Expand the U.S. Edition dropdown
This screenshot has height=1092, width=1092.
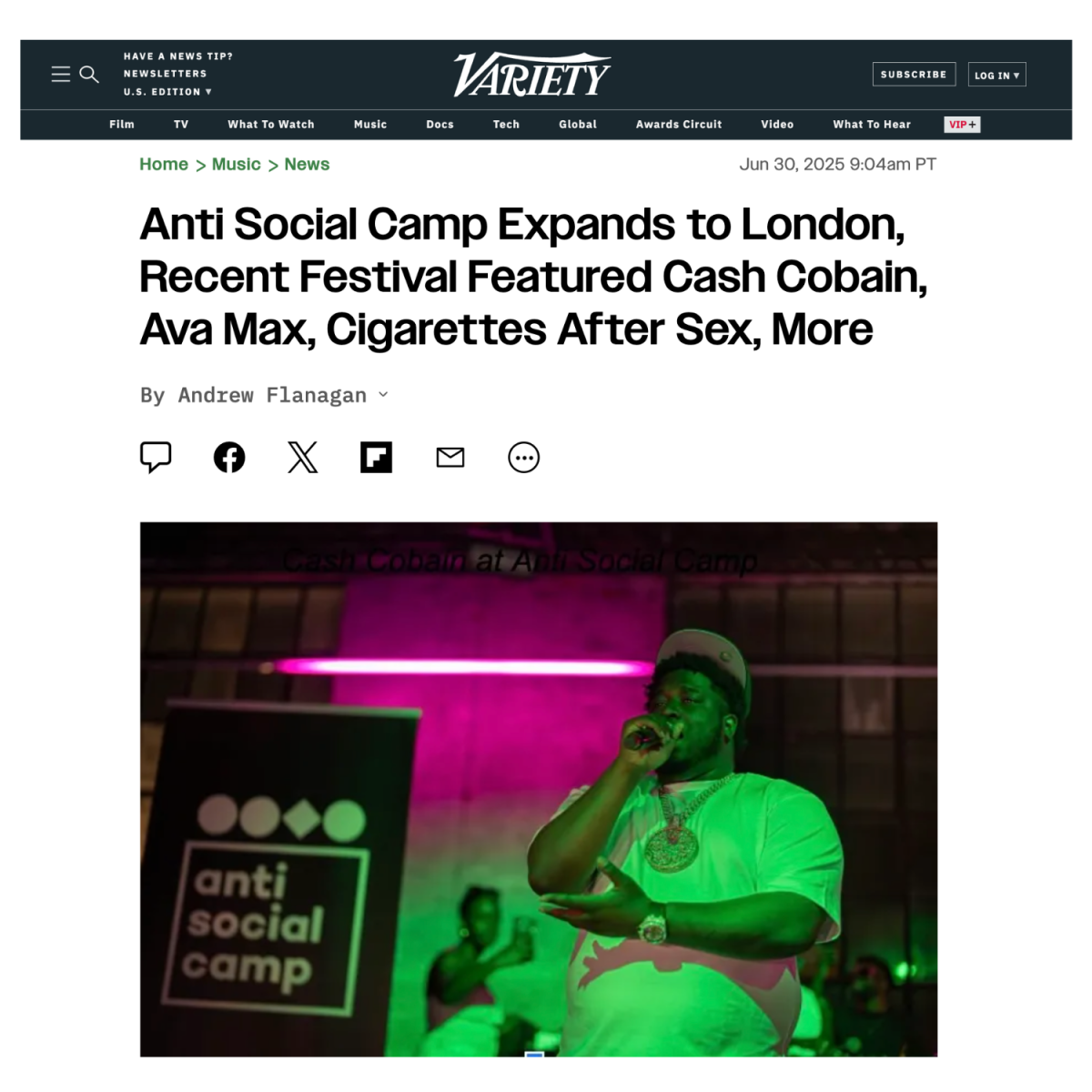click(167, 92)
